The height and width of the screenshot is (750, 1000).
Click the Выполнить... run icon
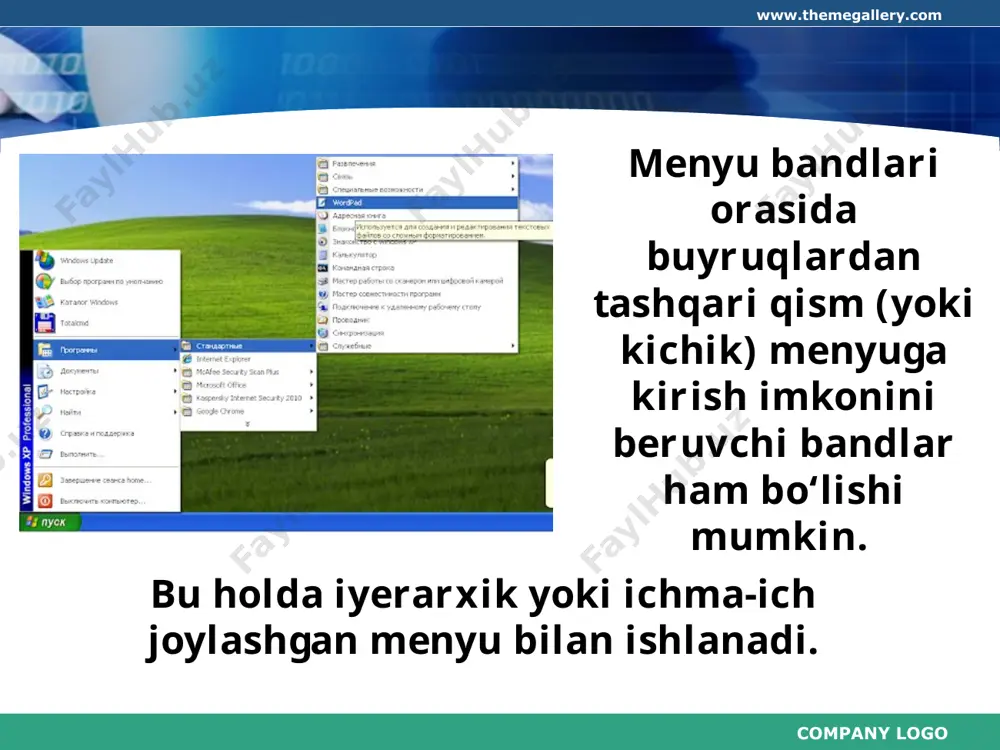(45, 454)
